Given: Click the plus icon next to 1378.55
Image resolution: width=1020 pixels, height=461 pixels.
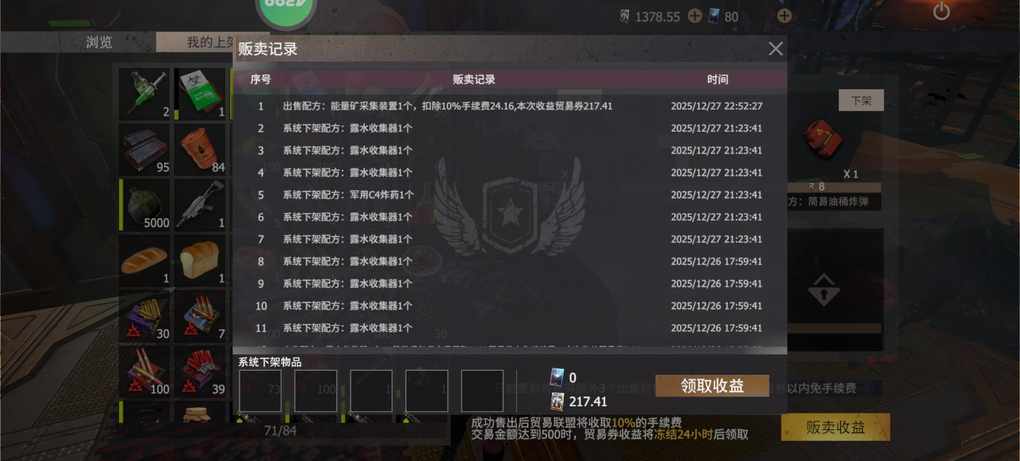Looking at the screenshot, I should click(695, 16).
